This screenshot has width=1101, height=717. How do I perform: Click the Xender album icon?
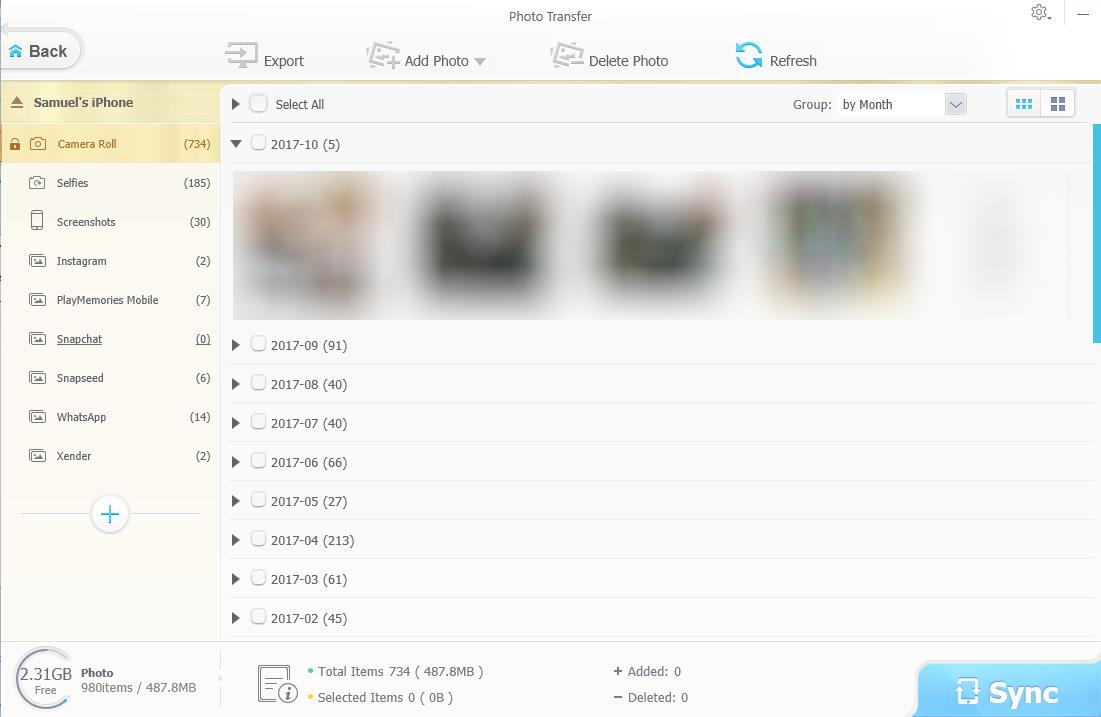(37, 456)
